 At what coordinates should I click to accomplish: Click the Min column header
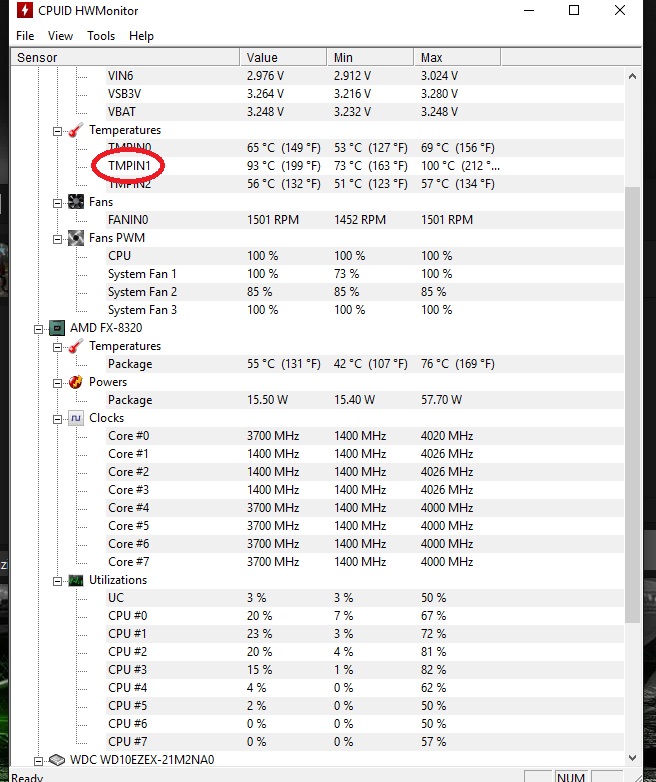point(370,57)
